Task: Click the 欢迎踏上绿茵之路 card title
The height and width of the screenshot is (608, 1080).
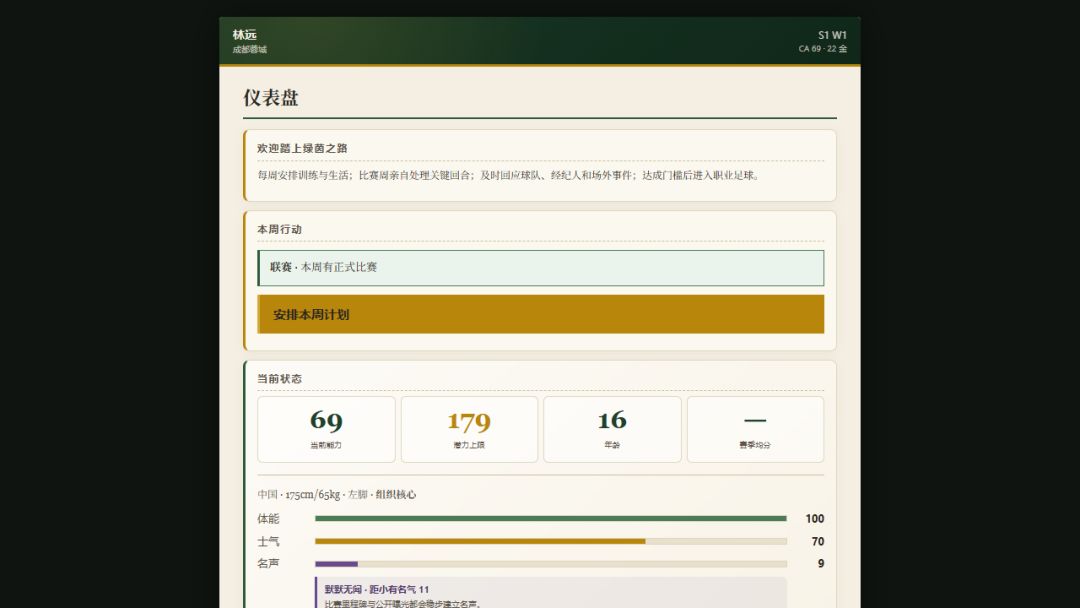Action: pos(302,148)
